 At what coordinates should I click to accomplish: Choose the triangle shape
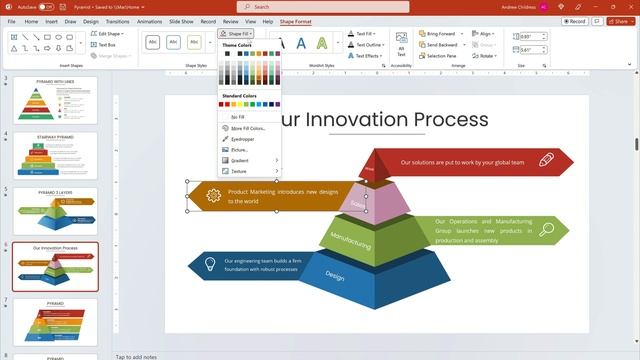coord(14,48)
